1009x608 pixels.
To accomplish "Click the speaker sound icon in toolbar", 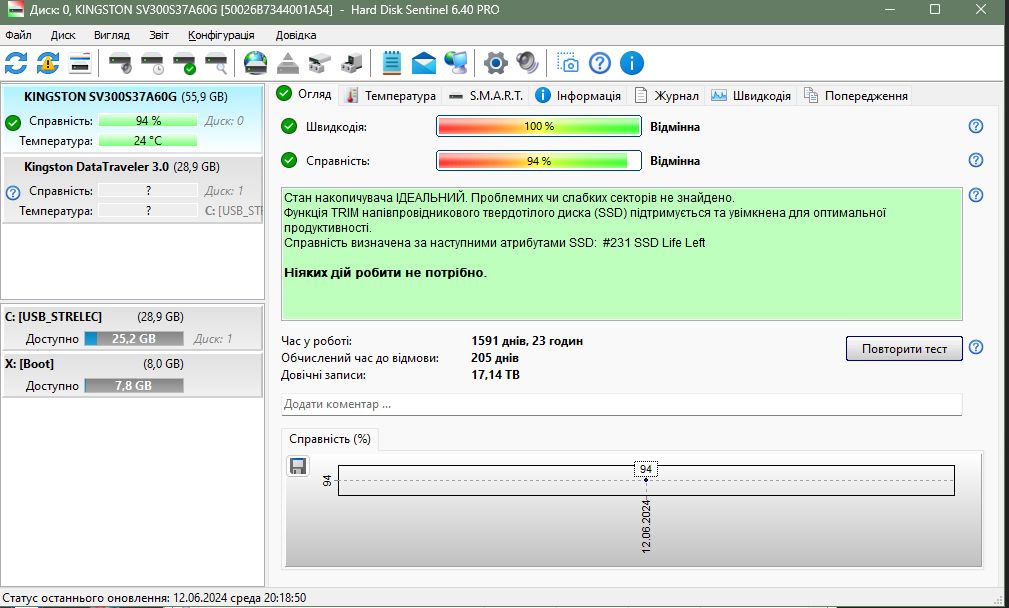I will [527, 63].
